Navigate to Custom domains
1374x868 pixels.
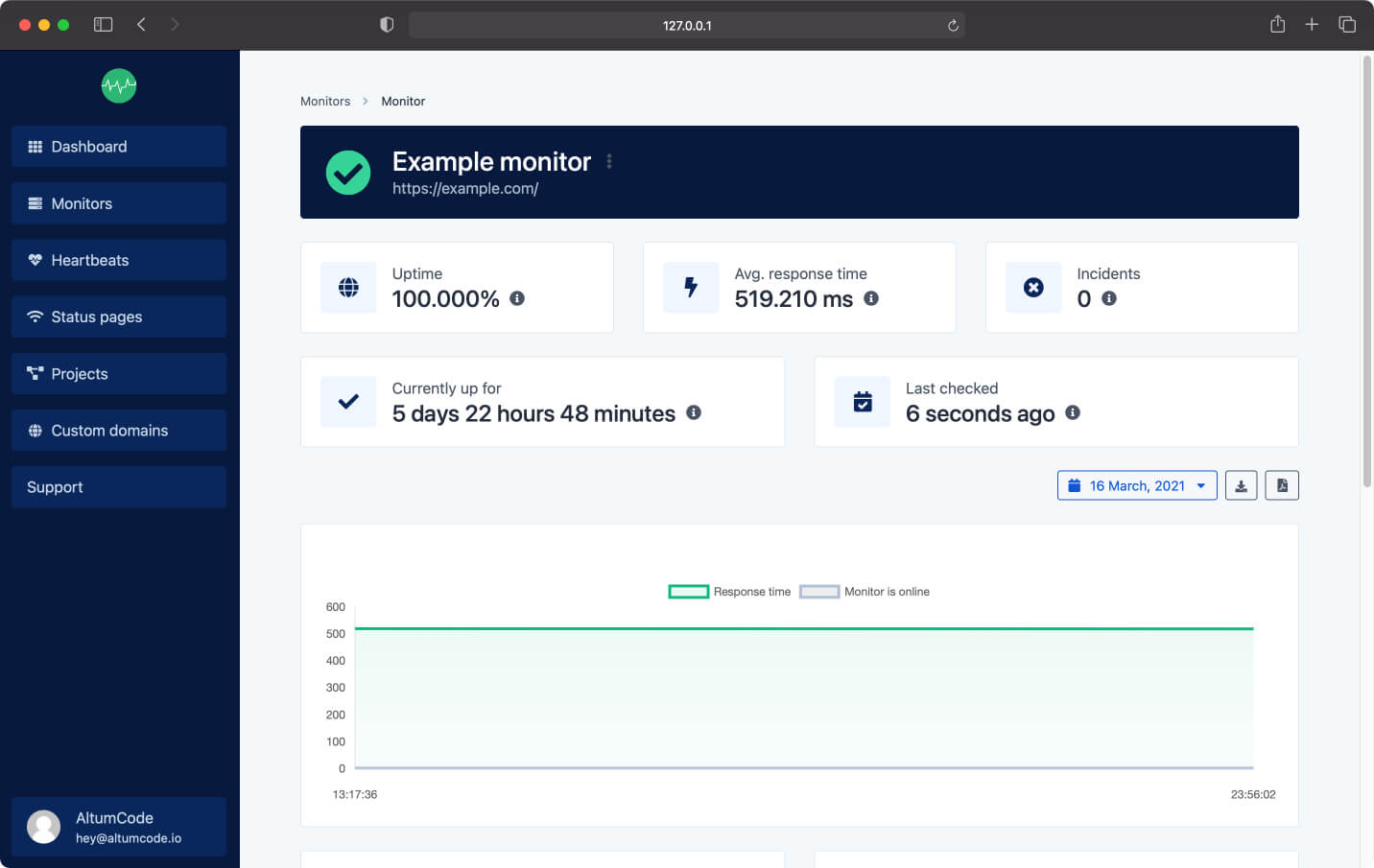click(119, 431)
